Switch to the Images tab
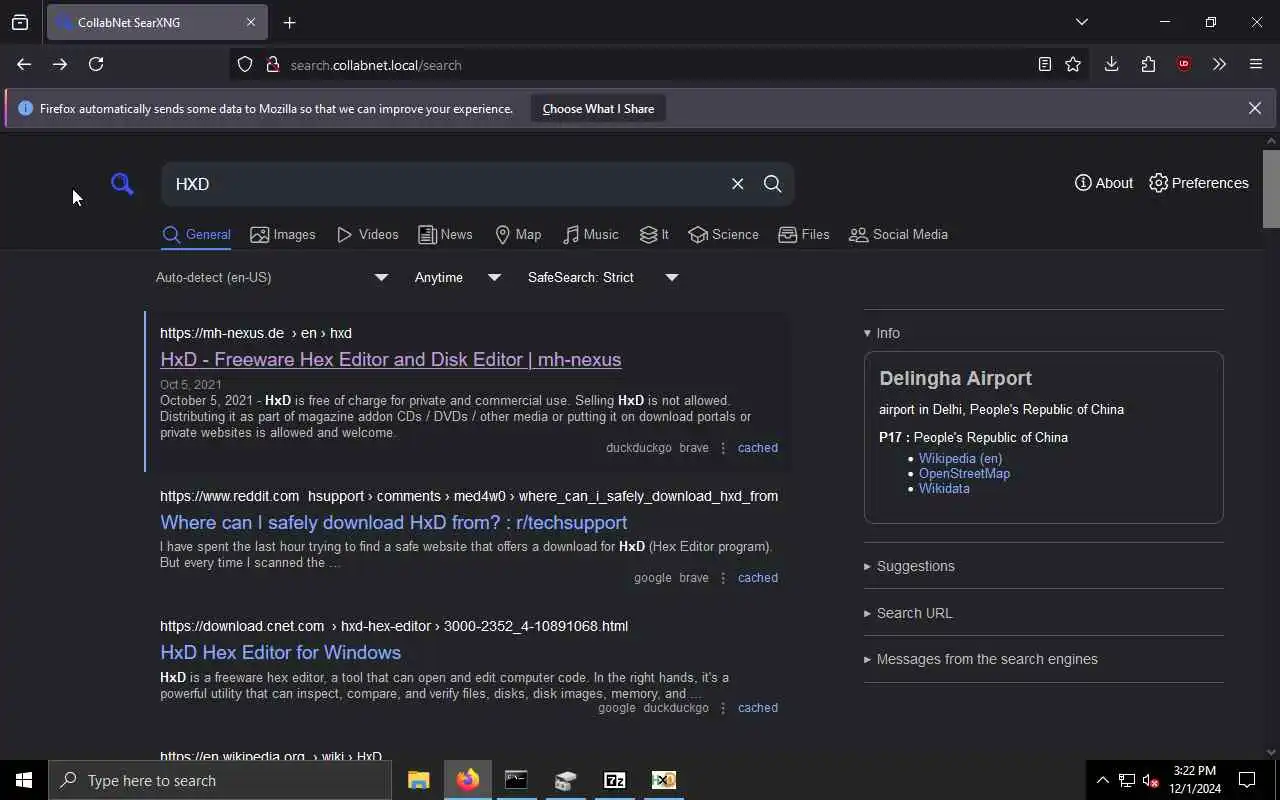This screenshot has height=800, width=1280. pyautogui.click(x=283, y=235)
